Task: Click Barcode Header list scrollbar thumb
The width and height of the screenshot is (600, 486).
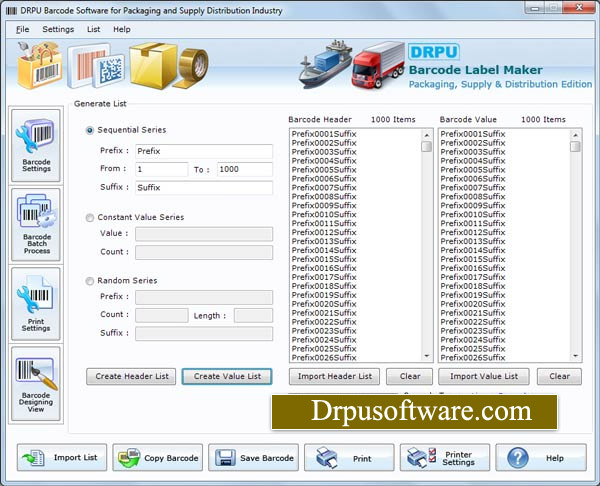Action: tap(427, 147)
